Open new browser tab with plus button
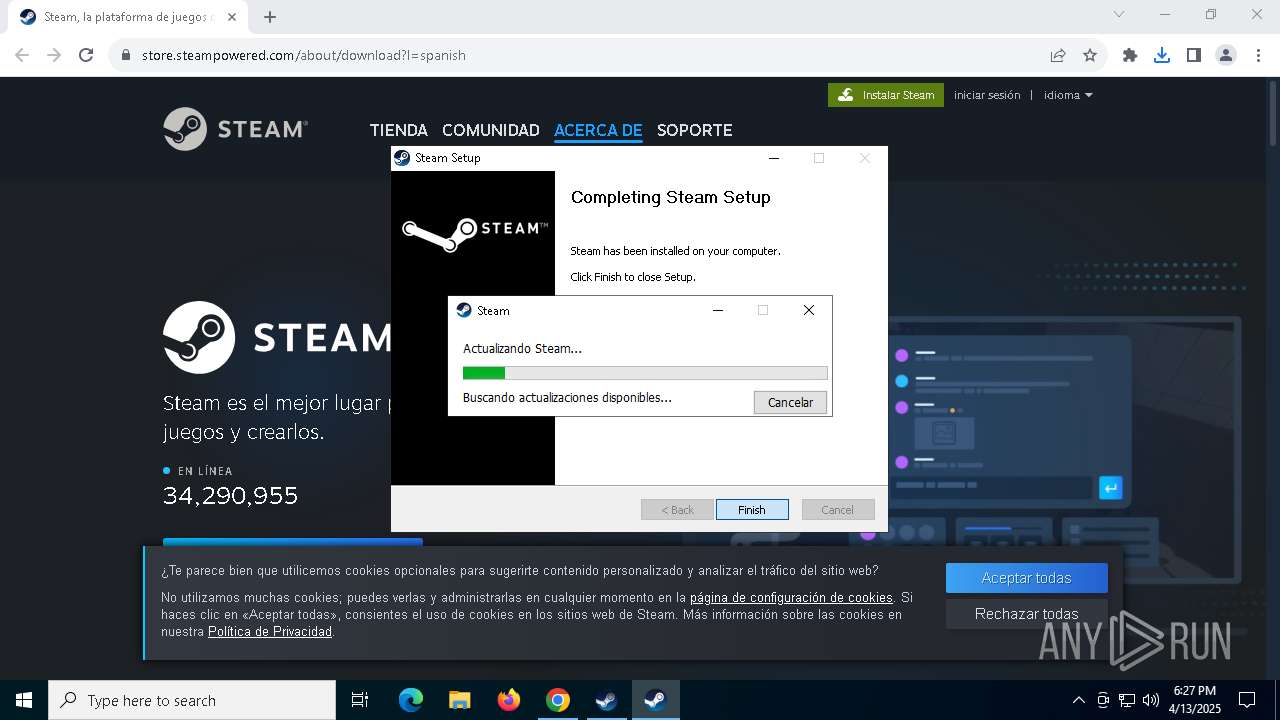This screenshot has height=720, width=1280. click(x=270, y=16)
